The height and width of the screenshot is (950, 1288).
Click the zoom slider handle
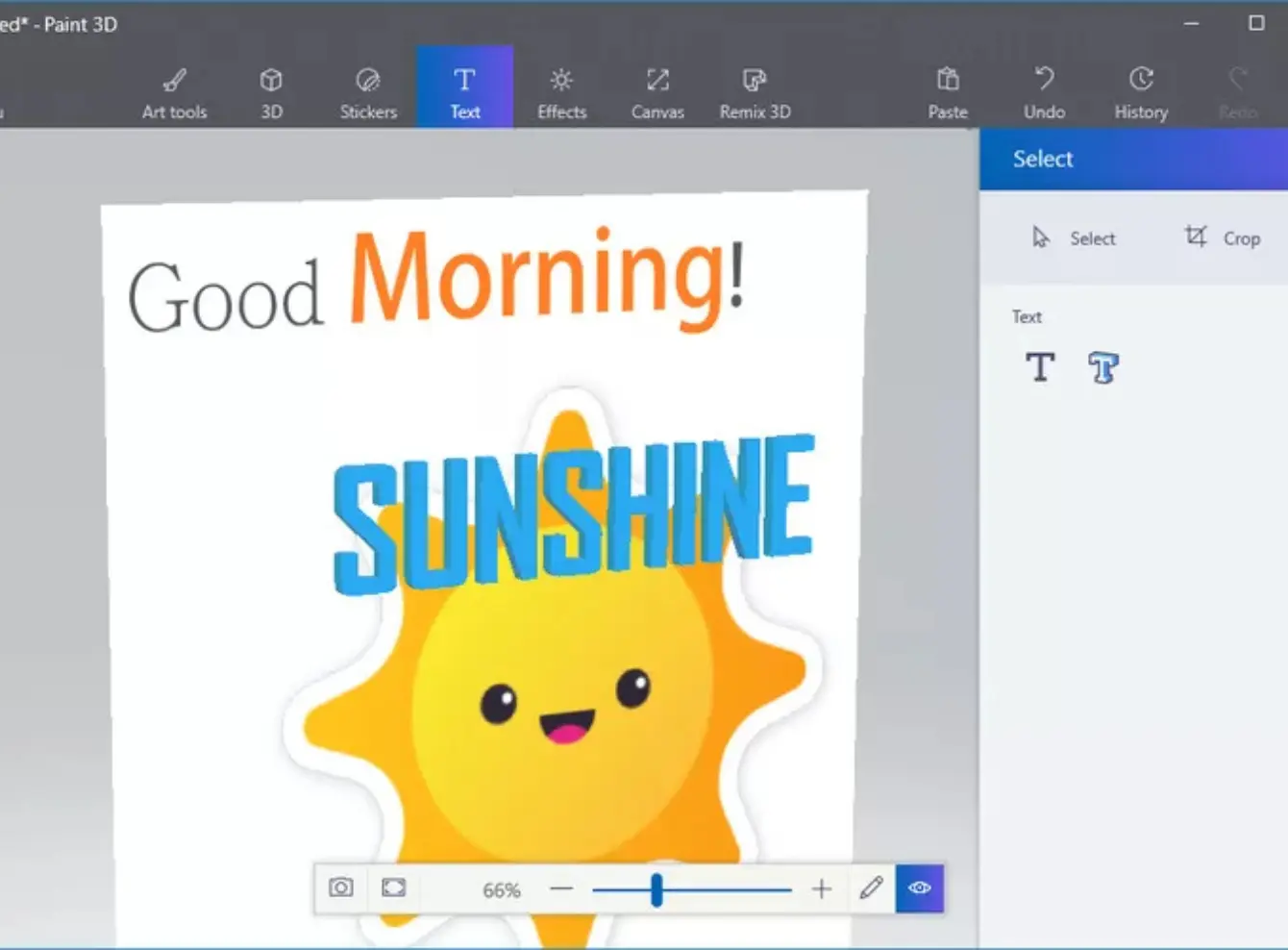[656, 889]
